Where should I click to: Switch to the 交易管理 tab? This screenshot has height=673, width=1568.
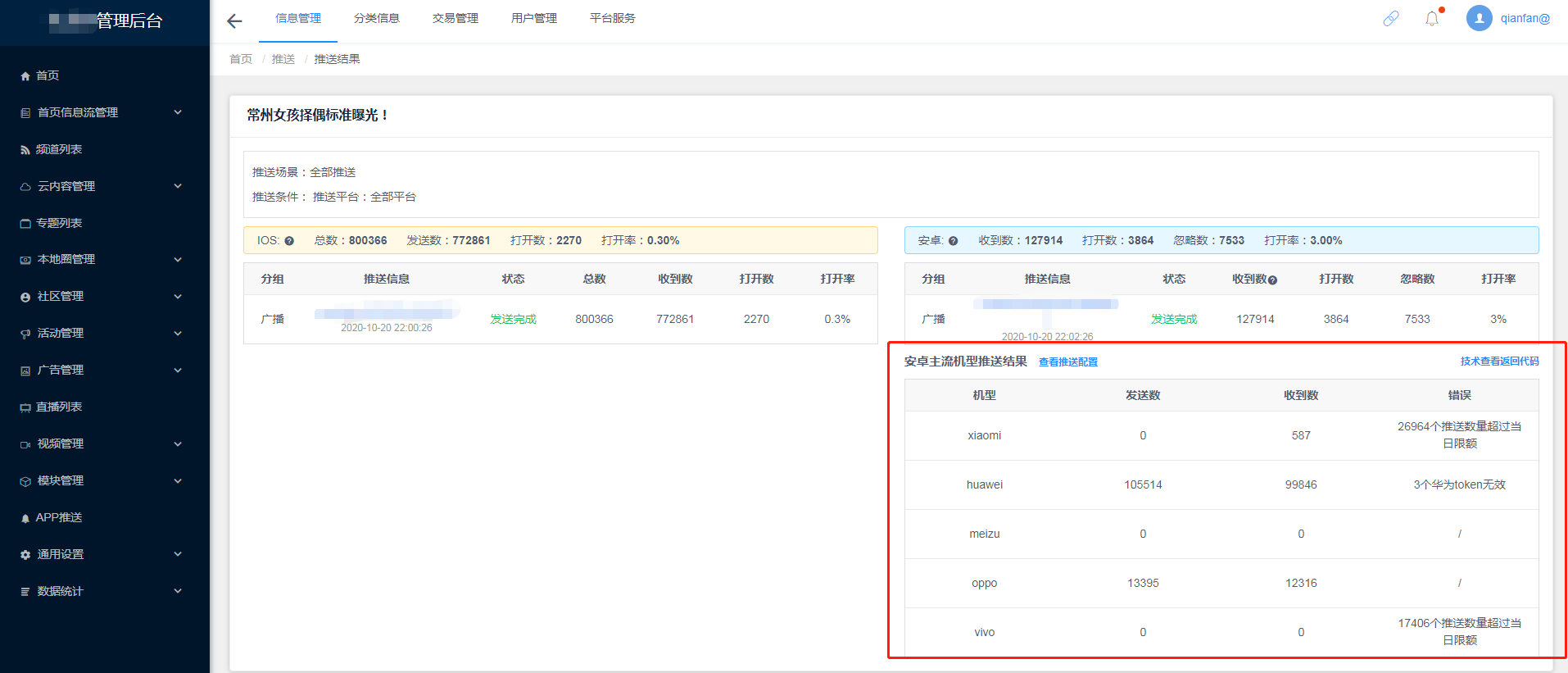(x=455, y=18)
